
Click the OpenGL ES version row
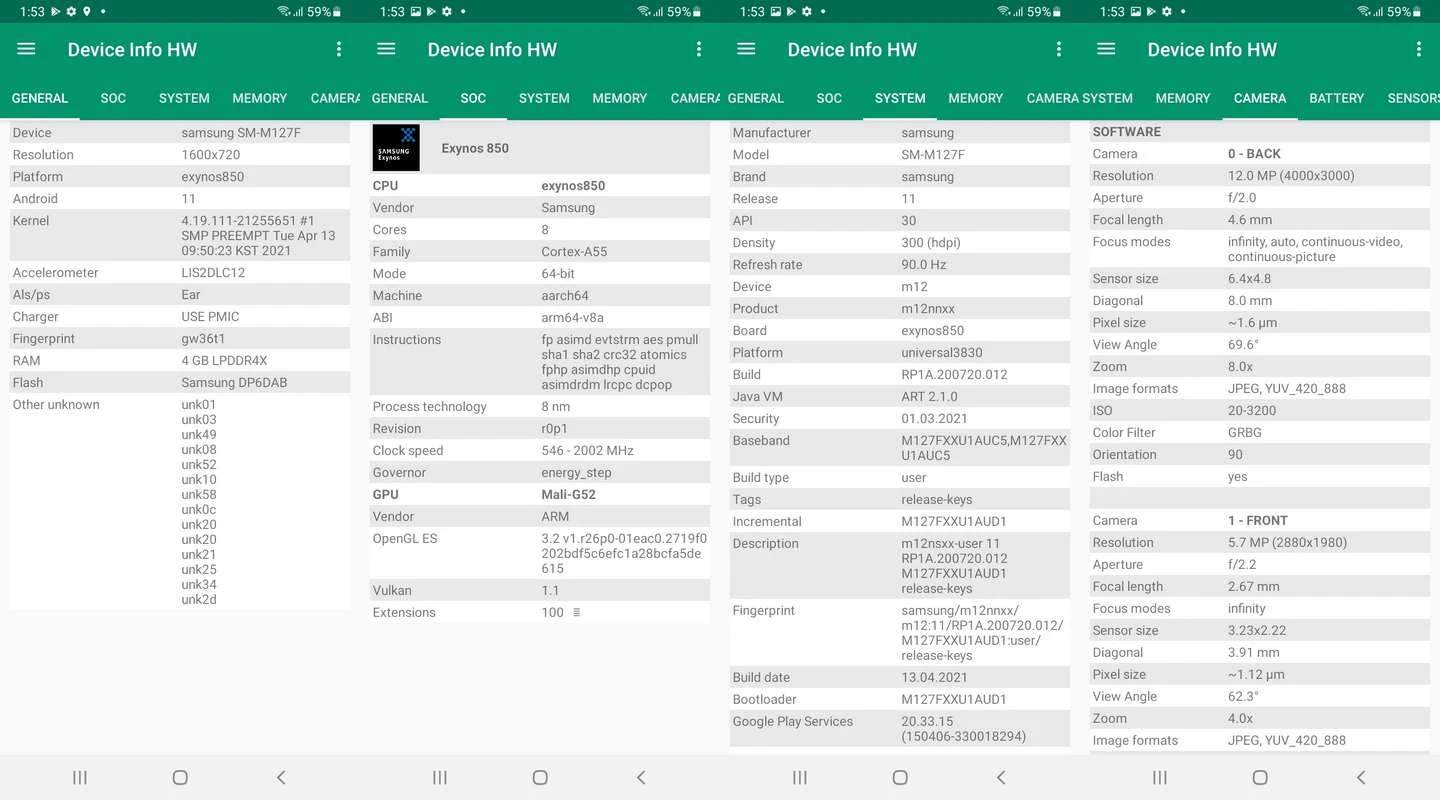540,553
